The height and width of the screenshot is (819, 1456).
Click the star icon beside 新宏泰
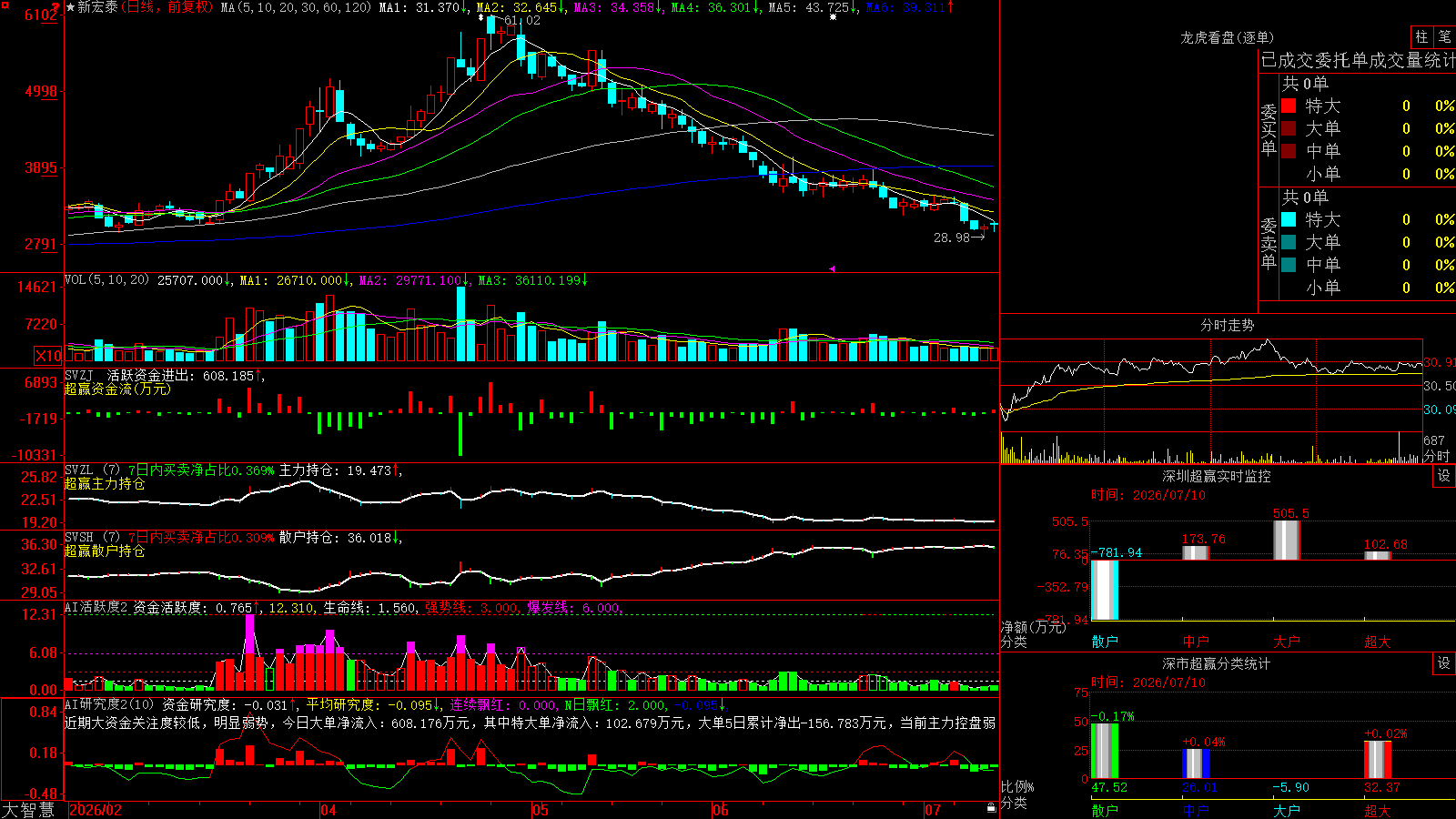click(x=70, y=7)
